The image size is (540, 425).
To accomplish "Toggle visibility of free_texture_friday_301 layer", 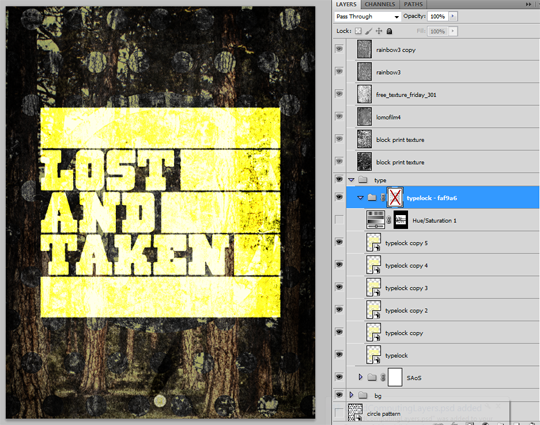I will [x=339, y=94].
